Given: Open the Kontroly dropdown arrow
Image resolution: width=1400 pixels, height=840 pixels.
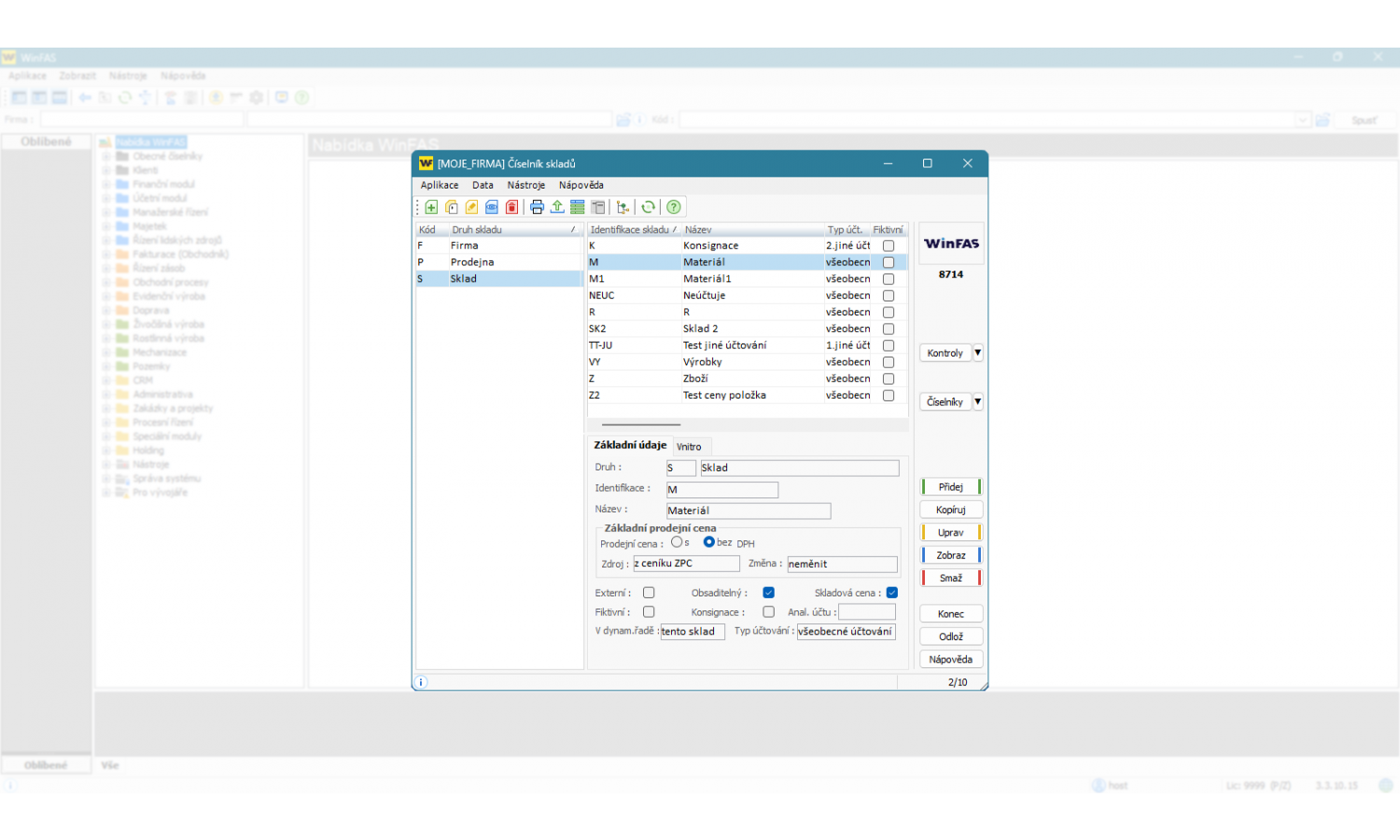Looking at the screenshot, I should pos(977,353).
